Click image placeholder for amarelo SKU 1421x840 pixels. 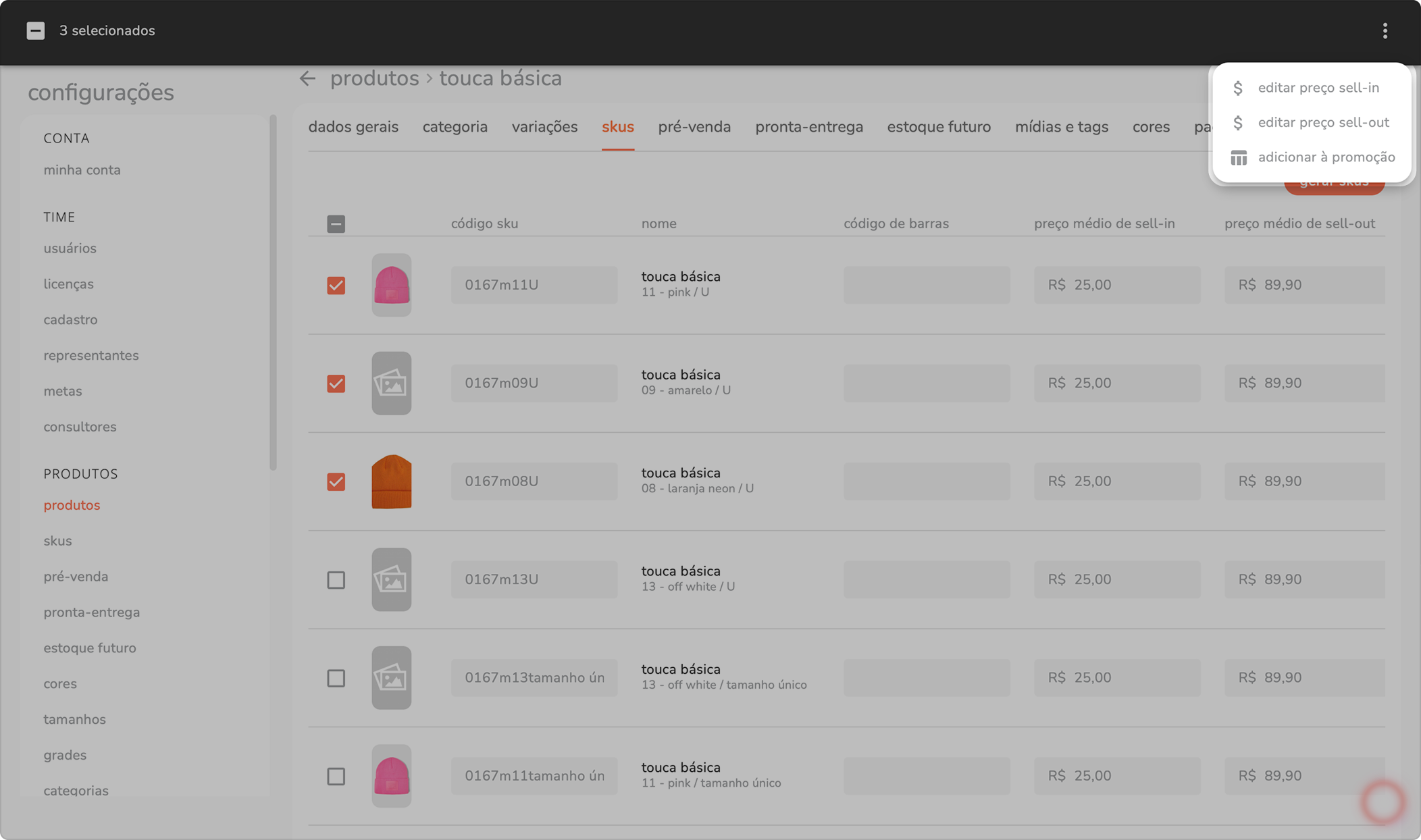(x=391, y=384)
